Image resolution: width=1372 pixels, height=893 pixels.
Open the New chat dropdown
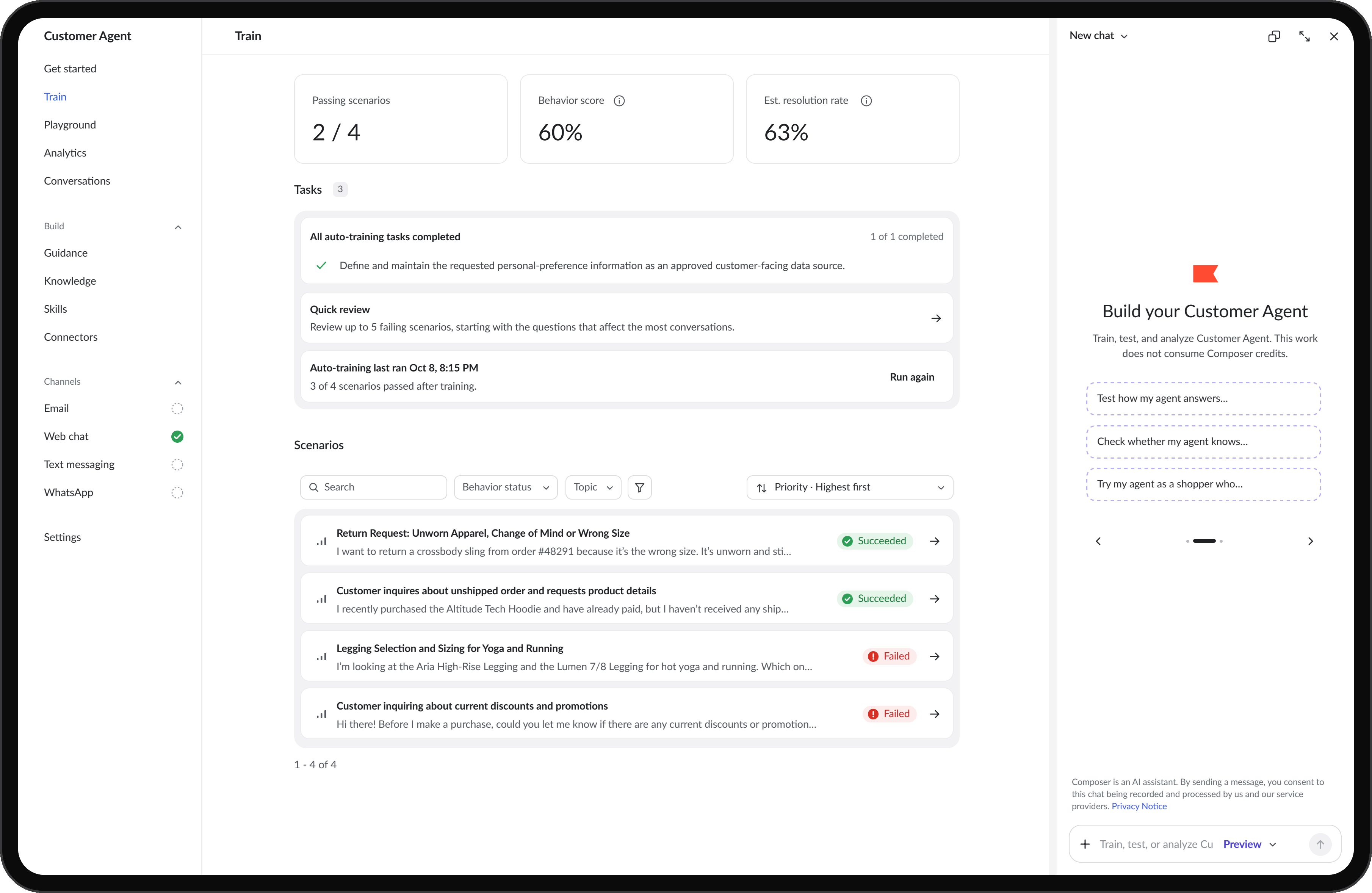[x=1098, y=36]
